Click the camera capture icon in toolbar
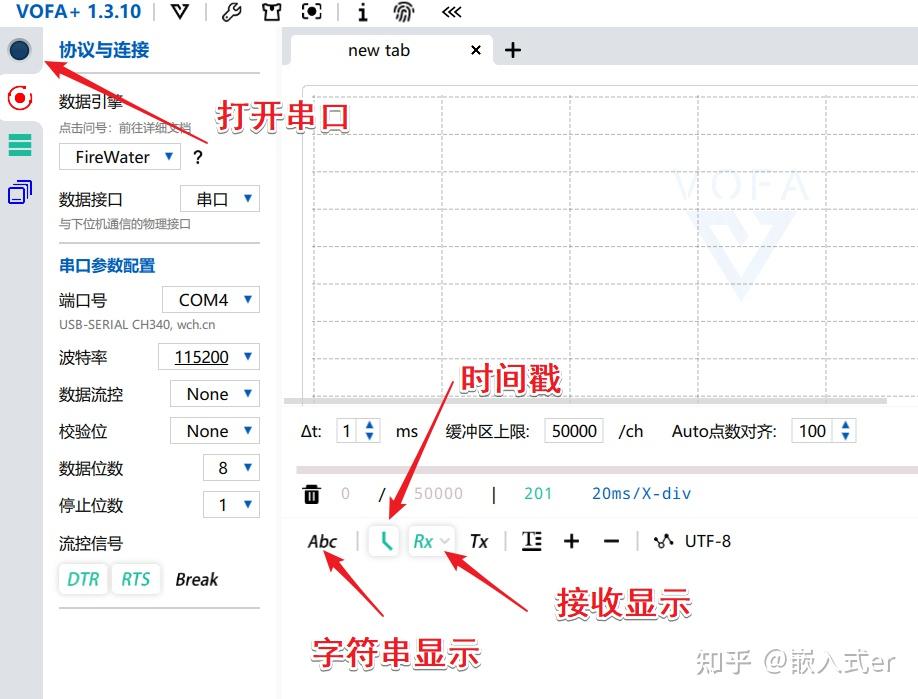This screenshot has height=699, width=918. (311, 13)
